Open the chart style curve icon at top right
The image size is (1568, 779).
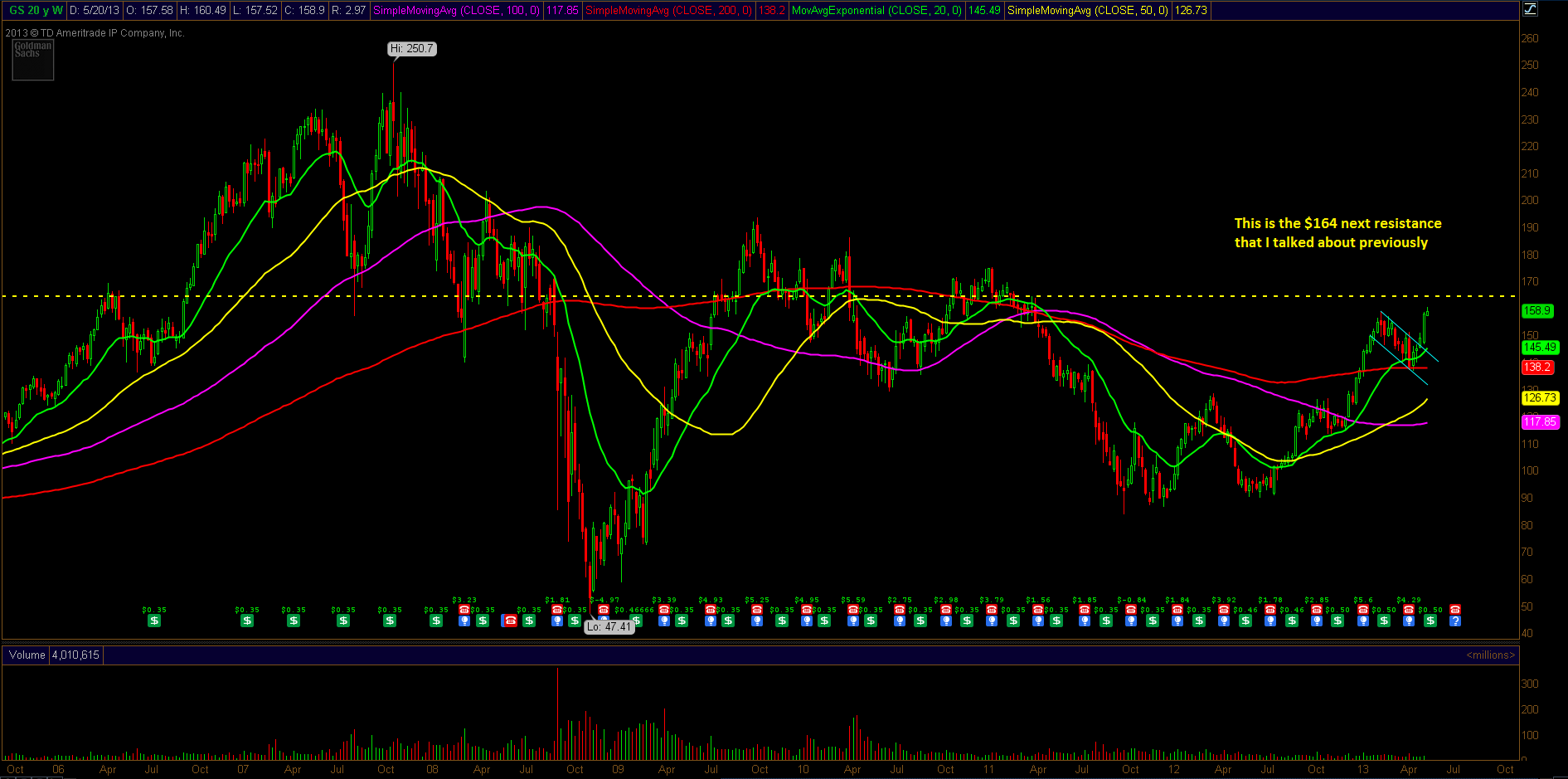click(1531, 10)
